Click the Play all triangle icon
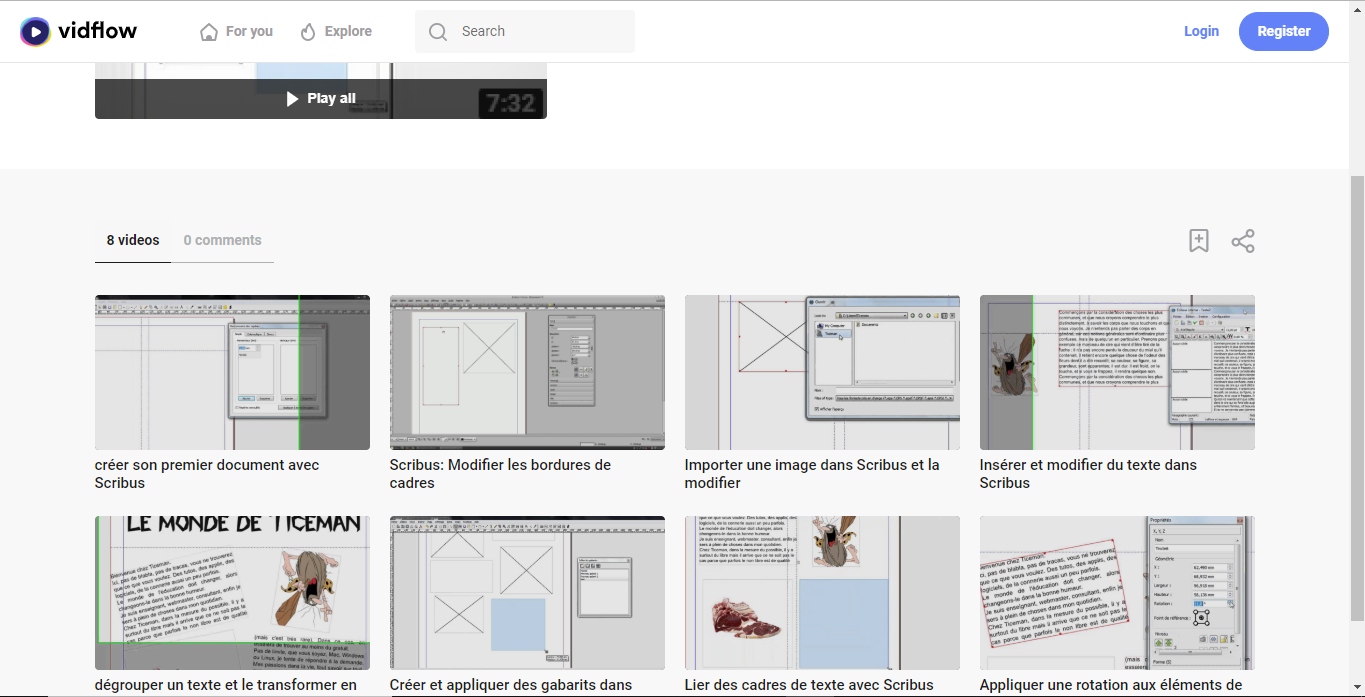 293,98
